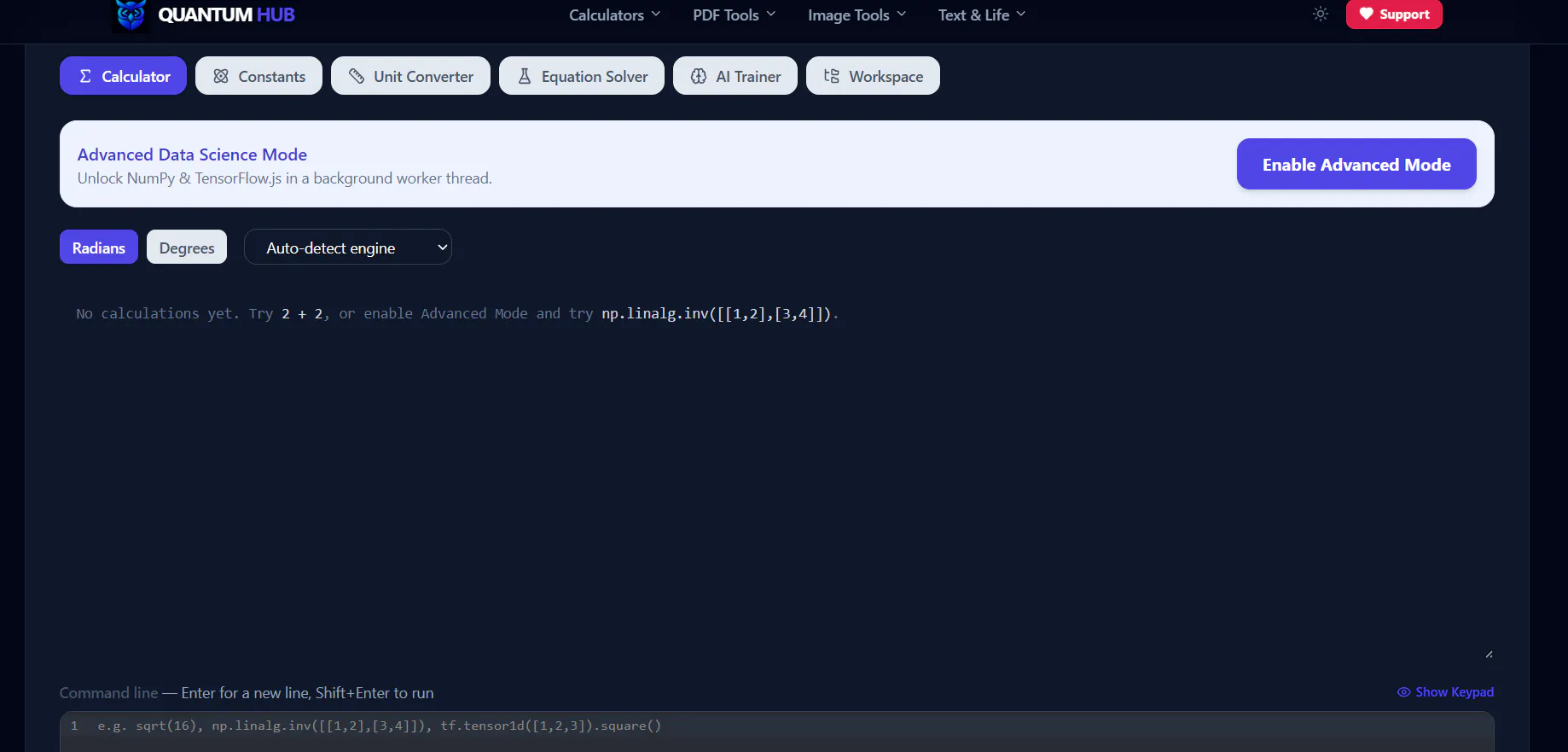Click 'Unlock NumPy & TensorFlow.js' description text
The height and width of the screenshot is (752, 1568).
[284, 178]
